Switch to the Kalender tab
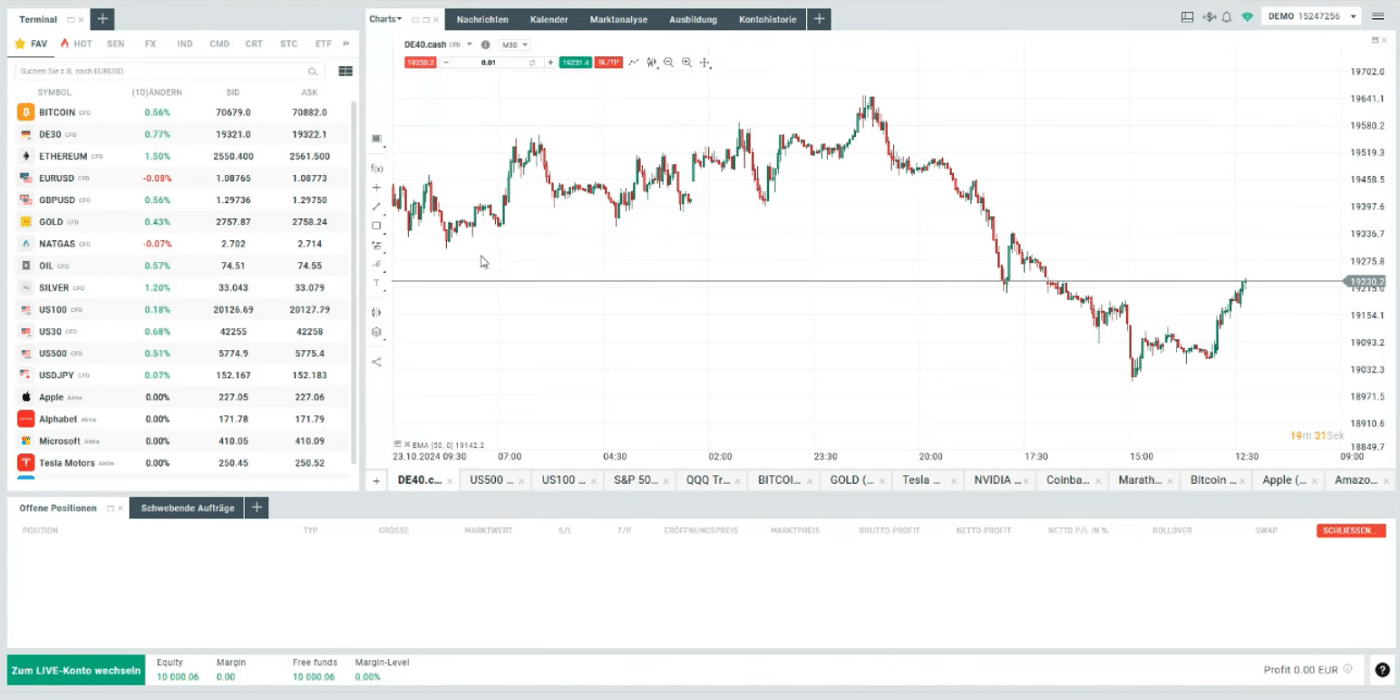This screenshot has height=700, width=1400. tap(549, 19)
